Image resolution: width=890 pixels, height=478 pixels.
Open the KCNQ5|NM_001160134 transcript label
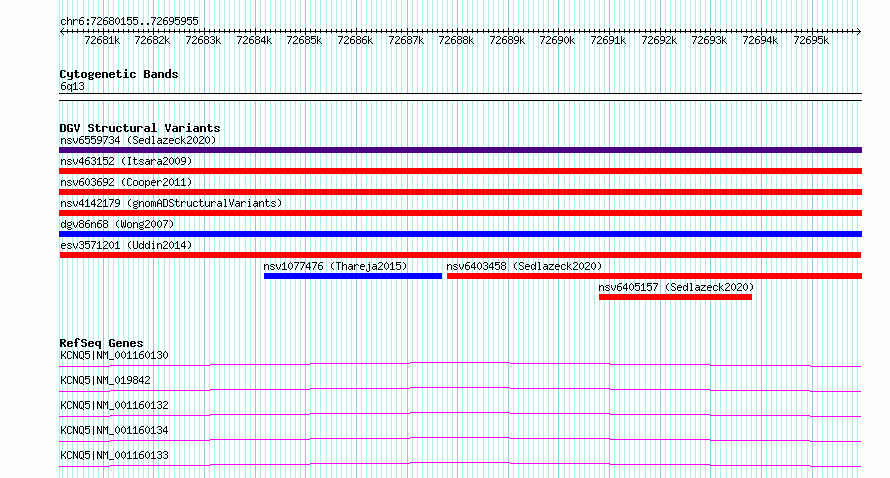click(x=114, y=430)
